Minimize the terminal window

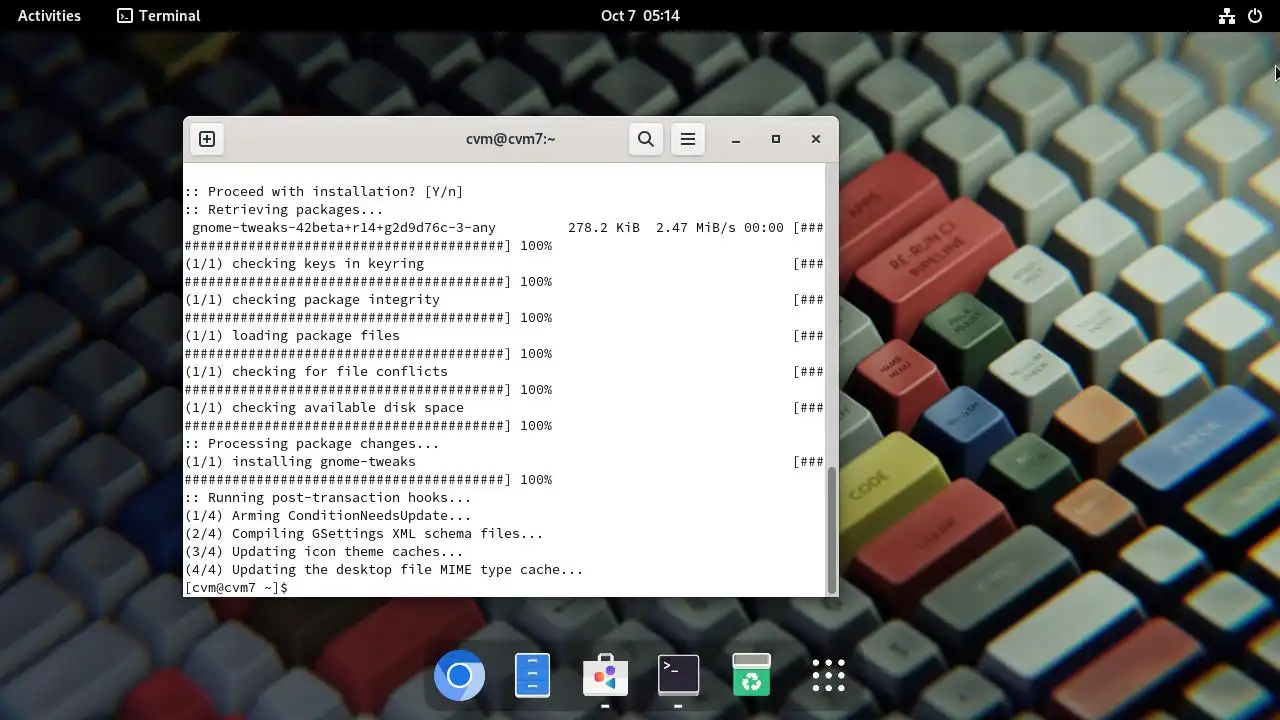[x=736, y=139]
